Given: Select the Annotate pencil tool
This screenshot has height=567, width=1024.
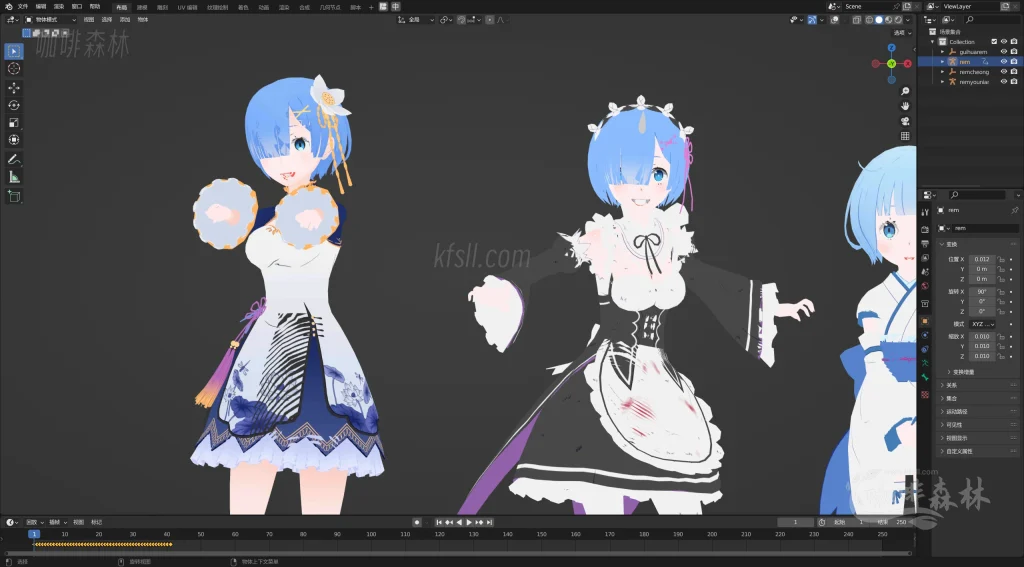Looking at the screenshot, I should click(14, 159).
